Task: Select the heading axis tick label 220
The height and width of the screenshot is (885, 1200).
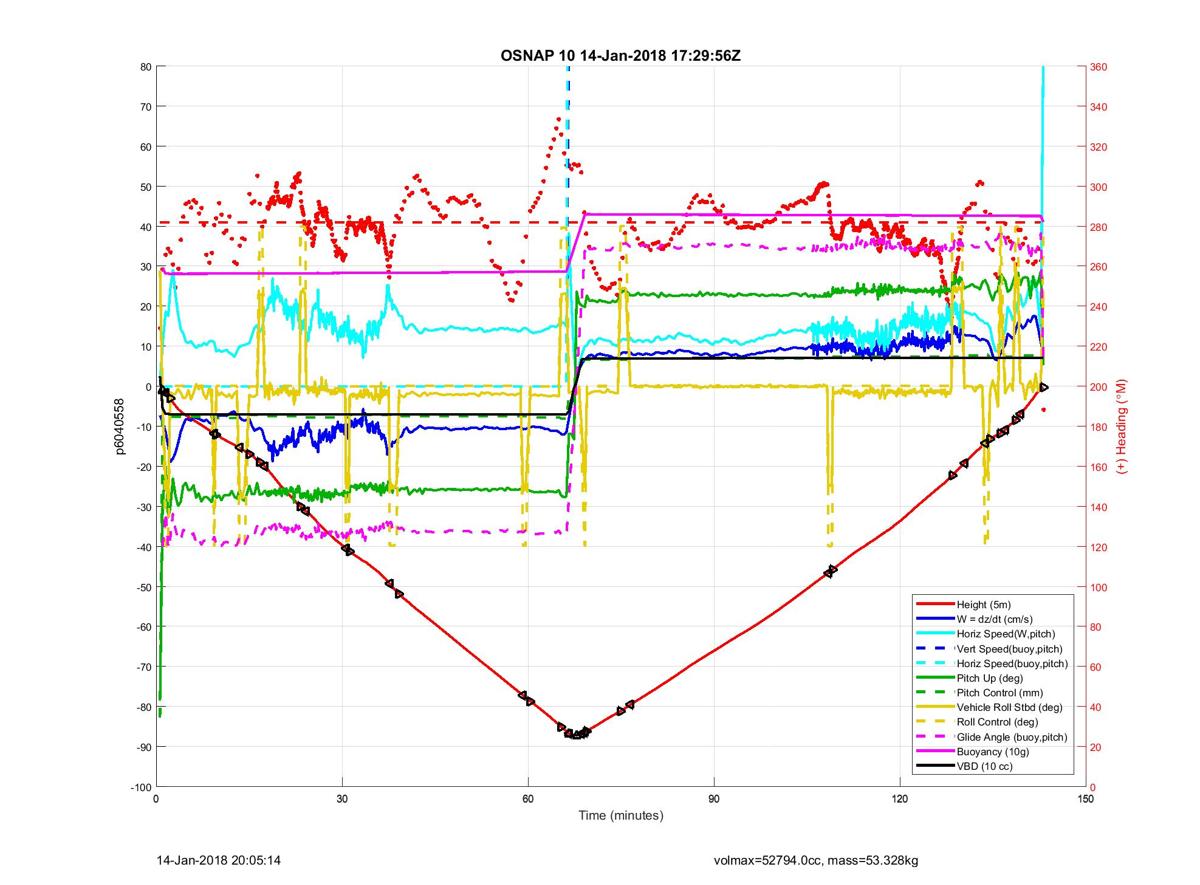Action: coord(1100,347)
